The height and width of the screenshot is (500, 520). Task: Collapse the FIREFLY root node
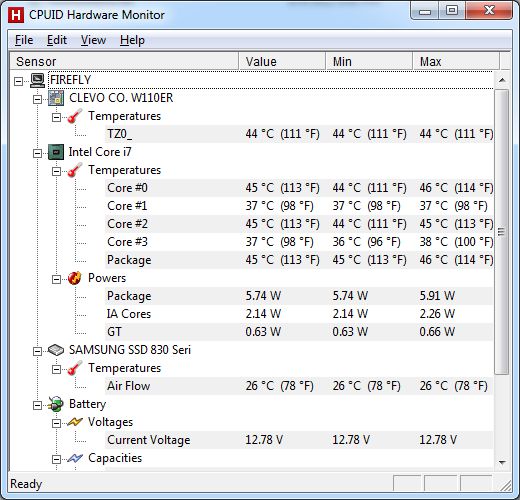click(x=19, y=81)
